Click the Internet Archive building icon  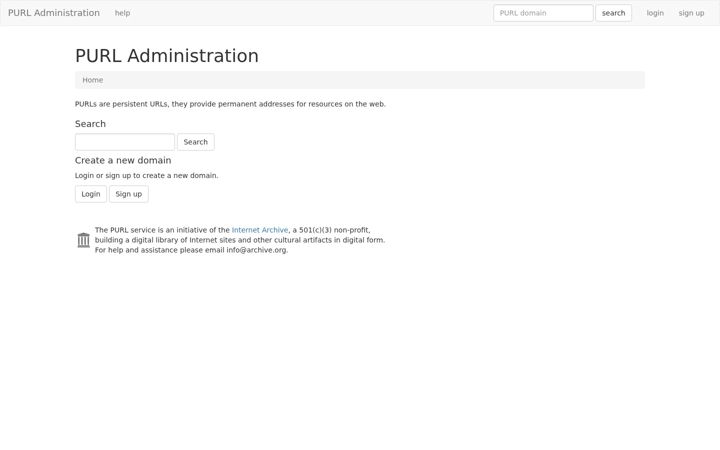pyautogui.click(x=84, y=240)
